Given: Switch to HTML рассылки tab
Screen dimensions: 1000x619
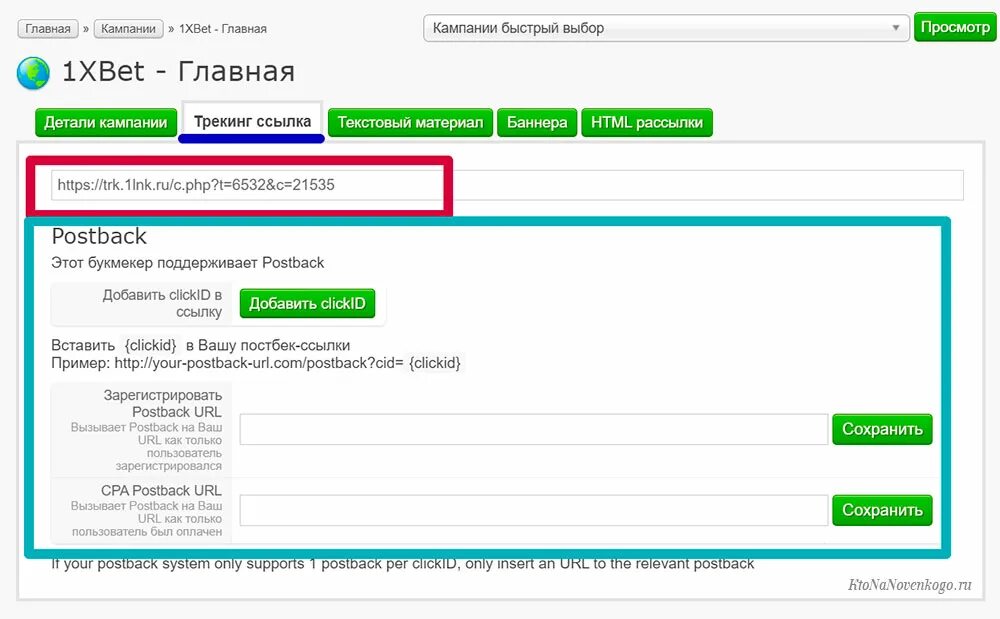Looking at the screenshot, I should click(x=647, y=122).
